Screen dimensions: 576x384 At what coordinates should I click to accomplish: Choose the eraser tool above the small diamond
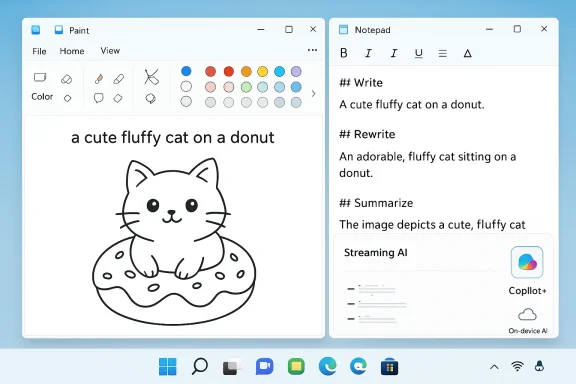click(66, 79)
